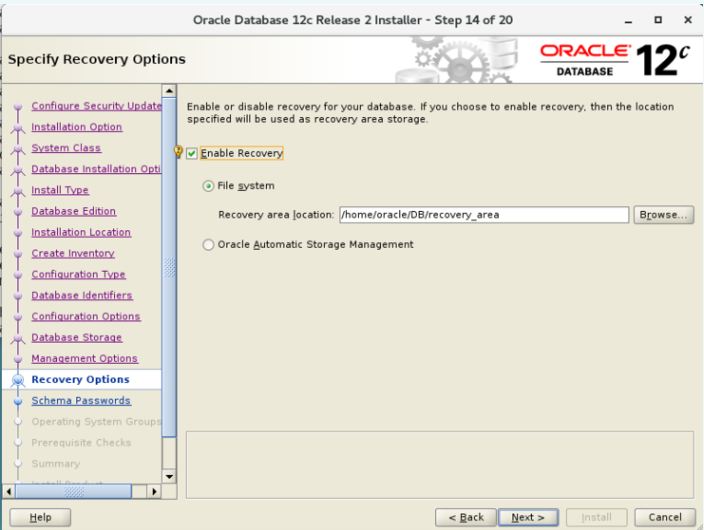704x530 pixels.
Task: Click the horizontal scrollbar thumb under step list
Action: click(x=74, y=491)
